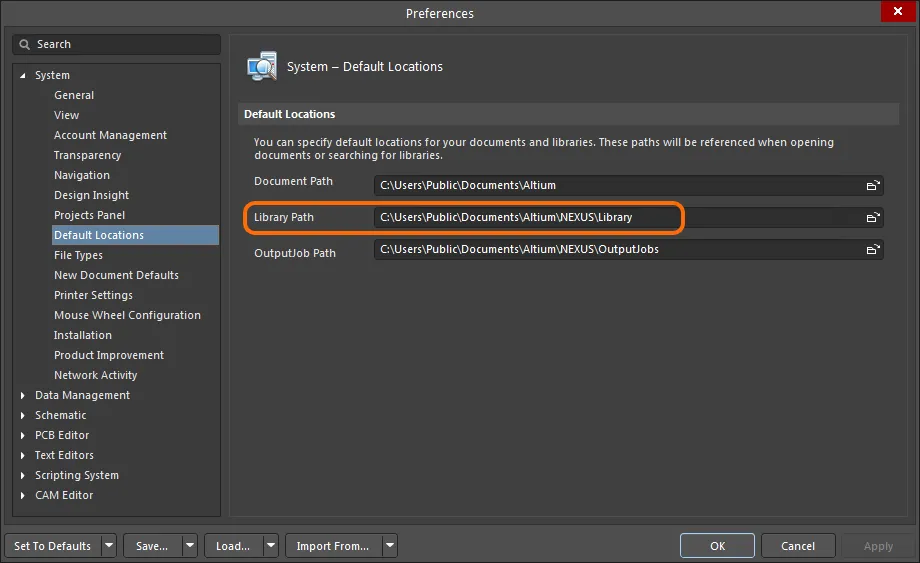Open the Save dropdown arrow
Image resolution: width=920 pixels, height=563 pixels.
pos(190,545)
